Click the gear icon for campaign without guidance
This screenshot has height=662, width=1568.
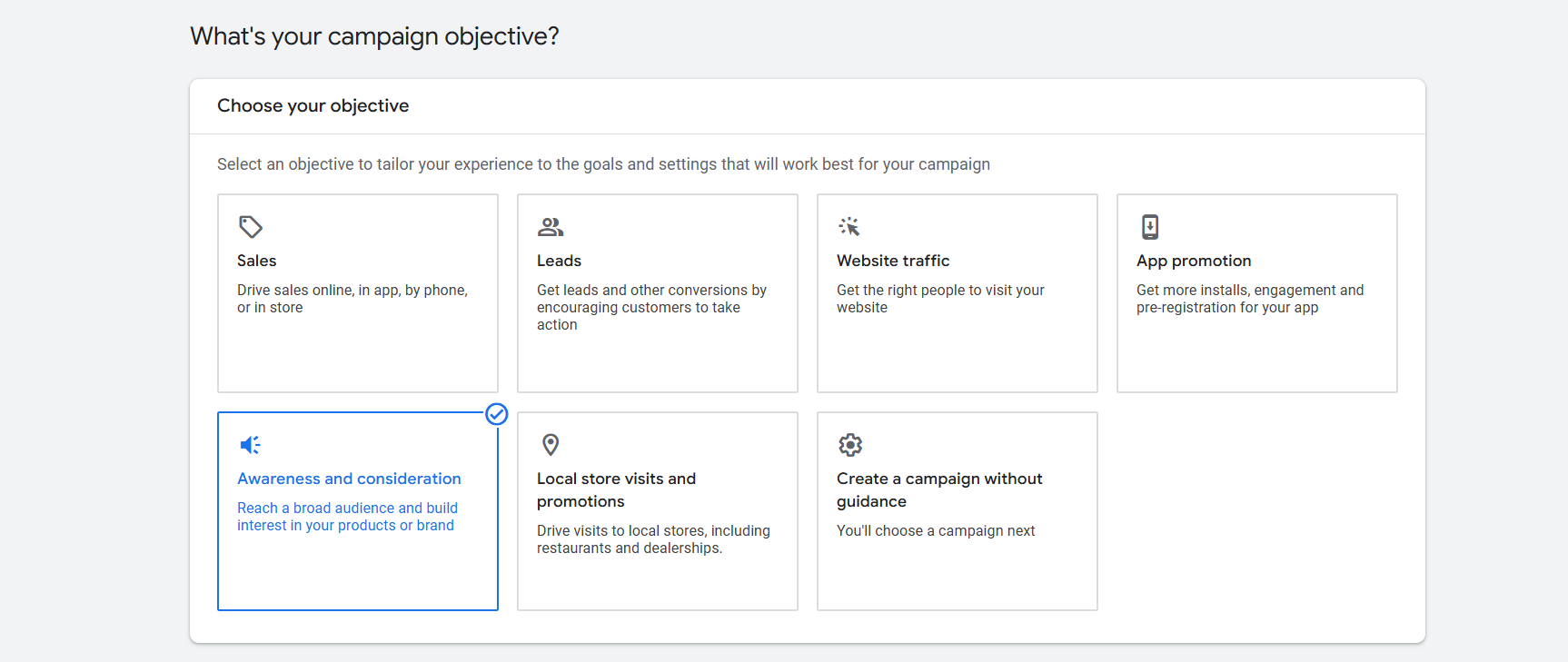tap(850, 444)
